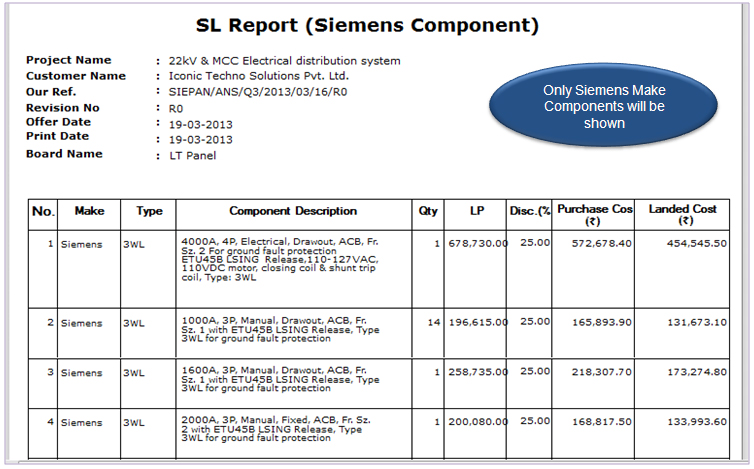Screen dimensions: 754x469
Task: Click the Customer Name label
Action: tap(76, 76)
